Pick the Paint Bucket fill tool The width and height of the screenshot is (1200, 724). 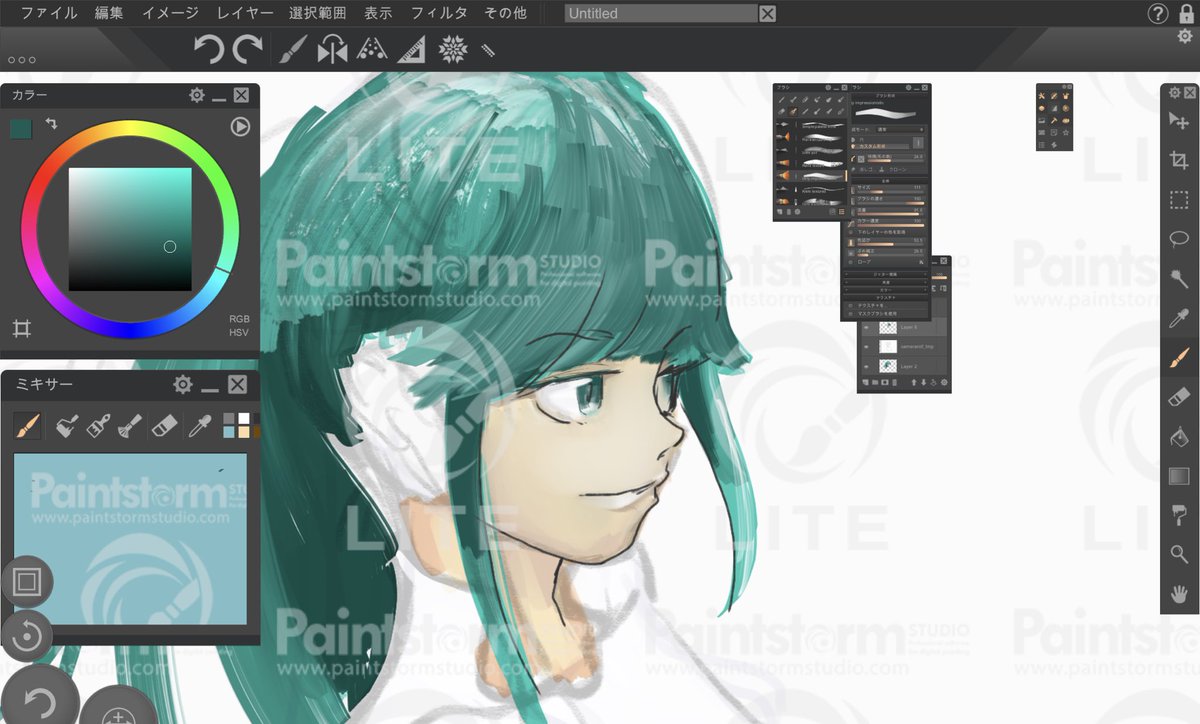[x=1179, y=436]
